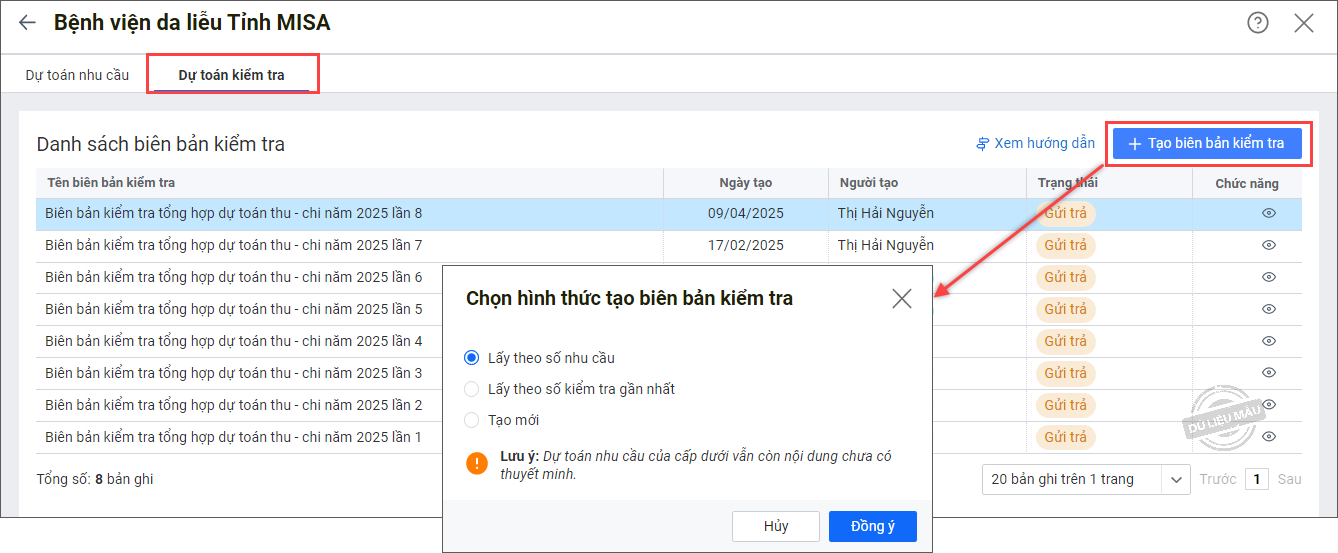Viewport: 1338px width, 553px height.
Task: Open the 'Dự toán kiểm tra' tab
Action: pos(231,75)
